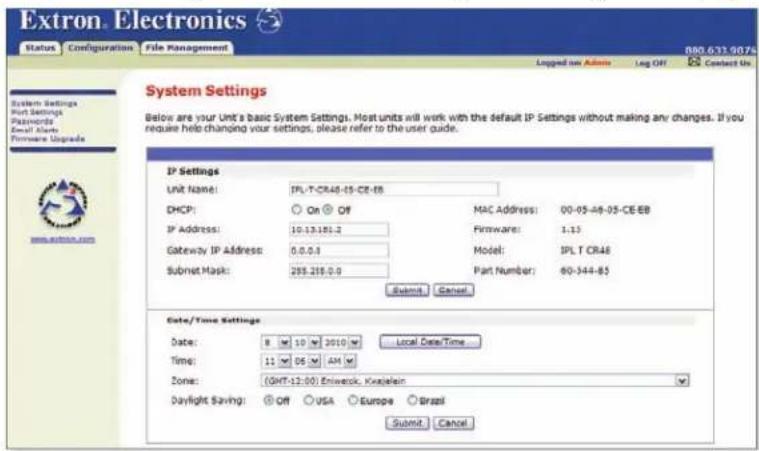Click the Local Date/Time button

point(430,342)
